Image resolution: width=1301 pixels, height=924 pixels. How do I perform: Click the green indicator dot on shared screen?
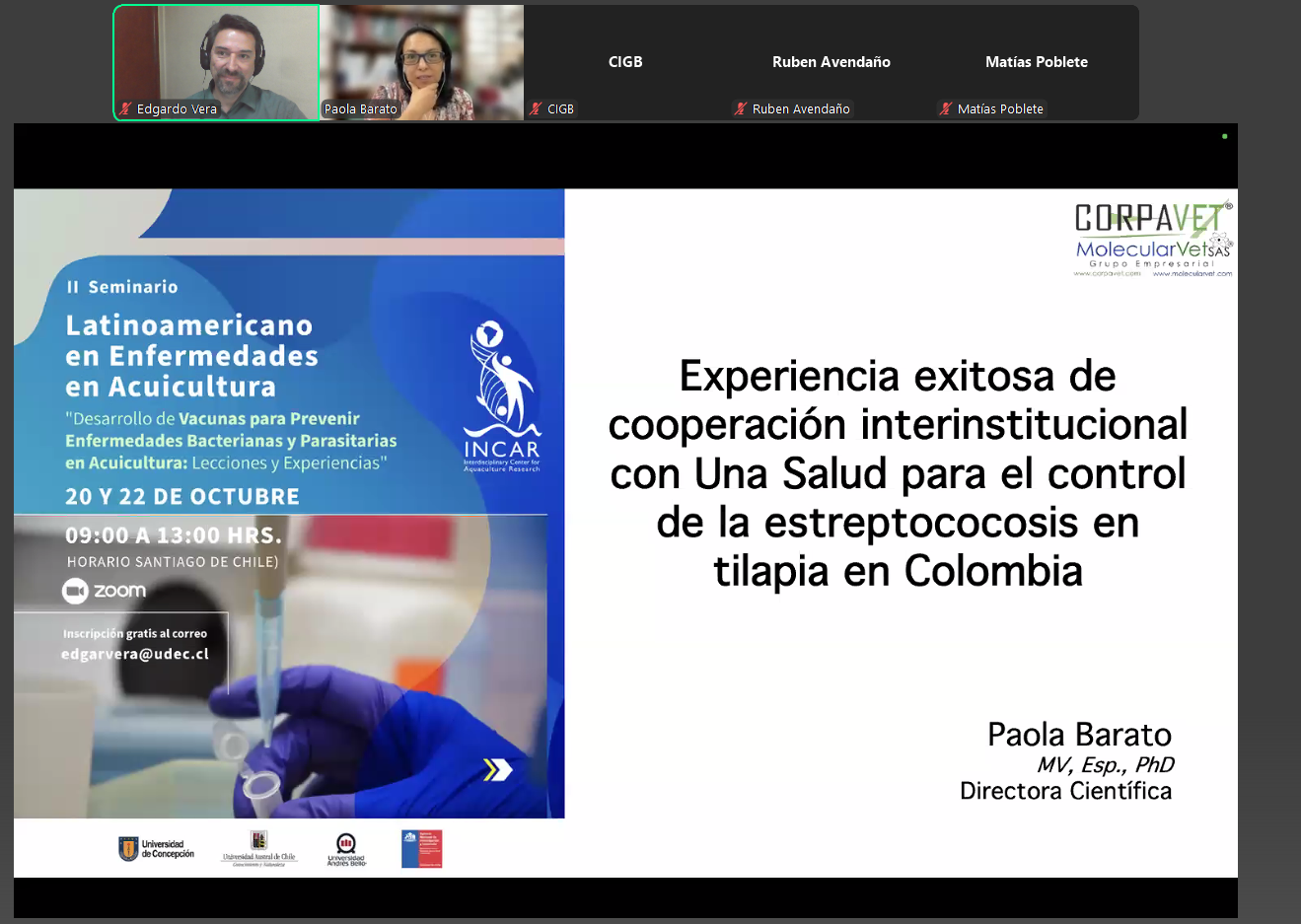point(1225,136)
